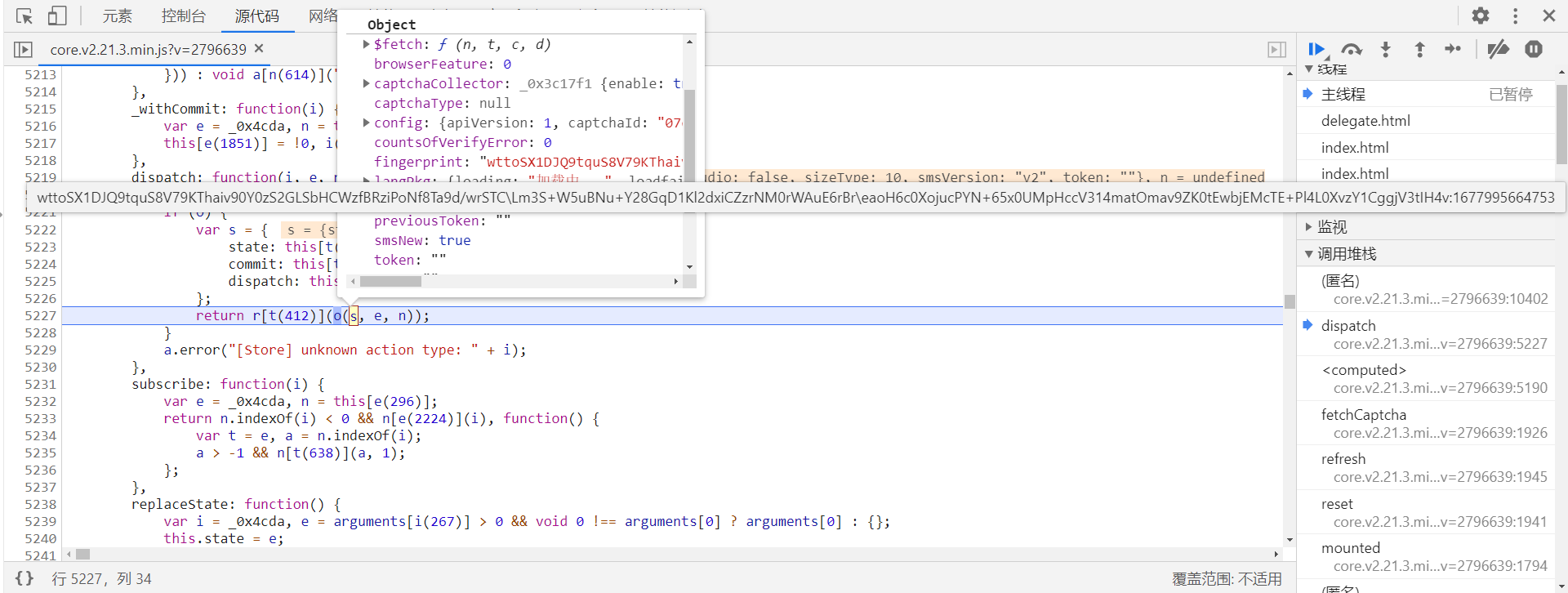
Task: Step over next function call
Action: point(1352,50)
